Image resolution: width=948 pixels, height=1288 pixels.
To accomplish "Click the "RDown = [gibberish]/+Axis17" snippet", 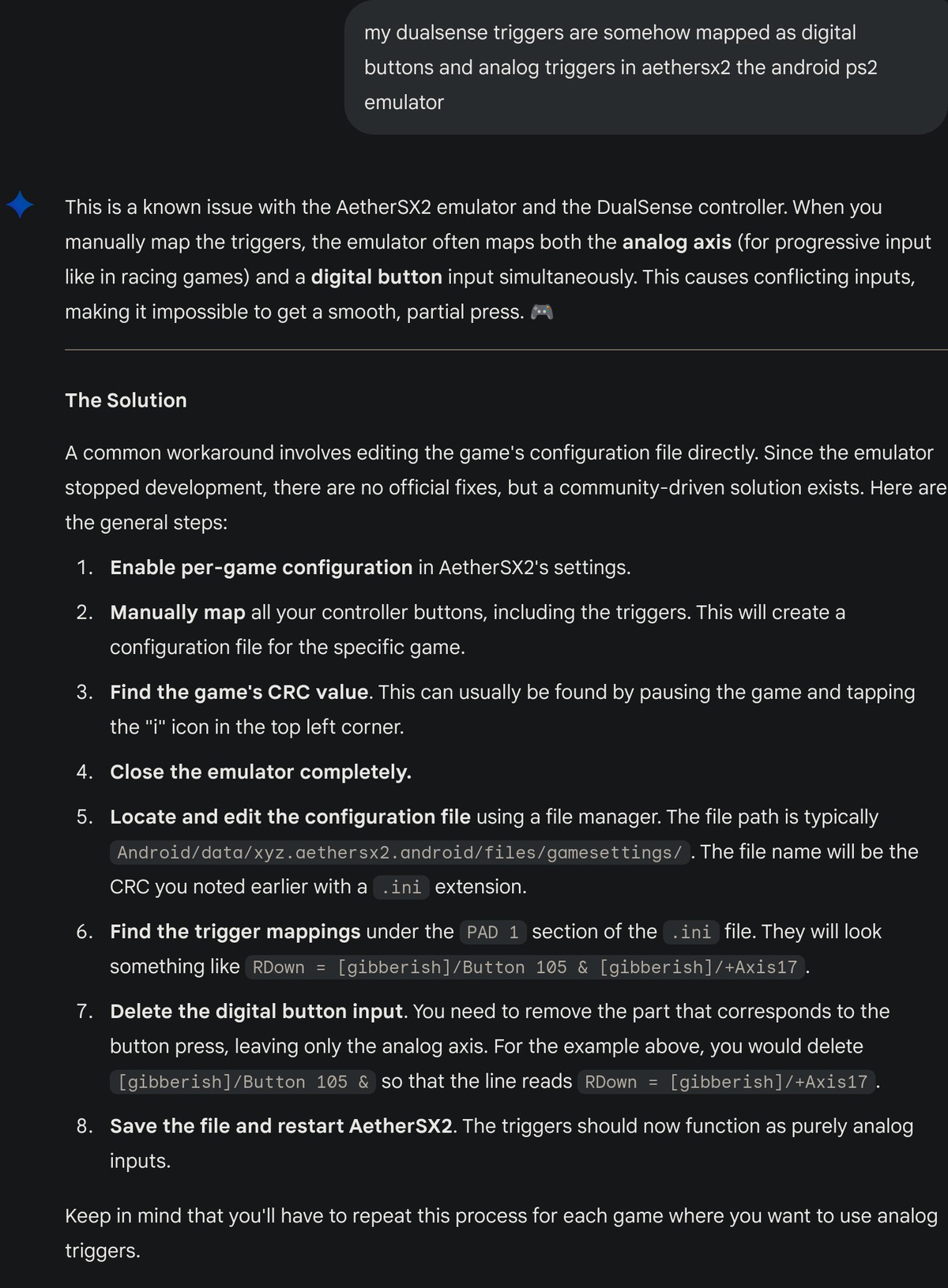I will (725, 1082).
